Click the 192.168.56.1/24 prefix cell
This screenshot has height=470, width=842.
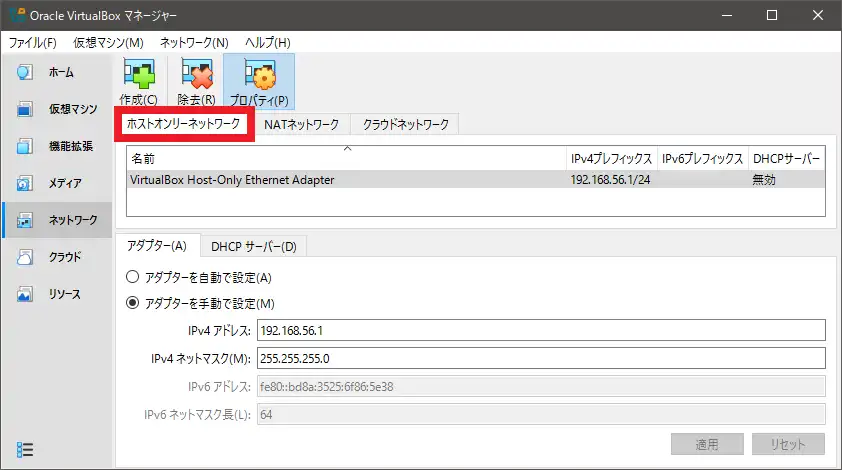(x=611, y=179)
